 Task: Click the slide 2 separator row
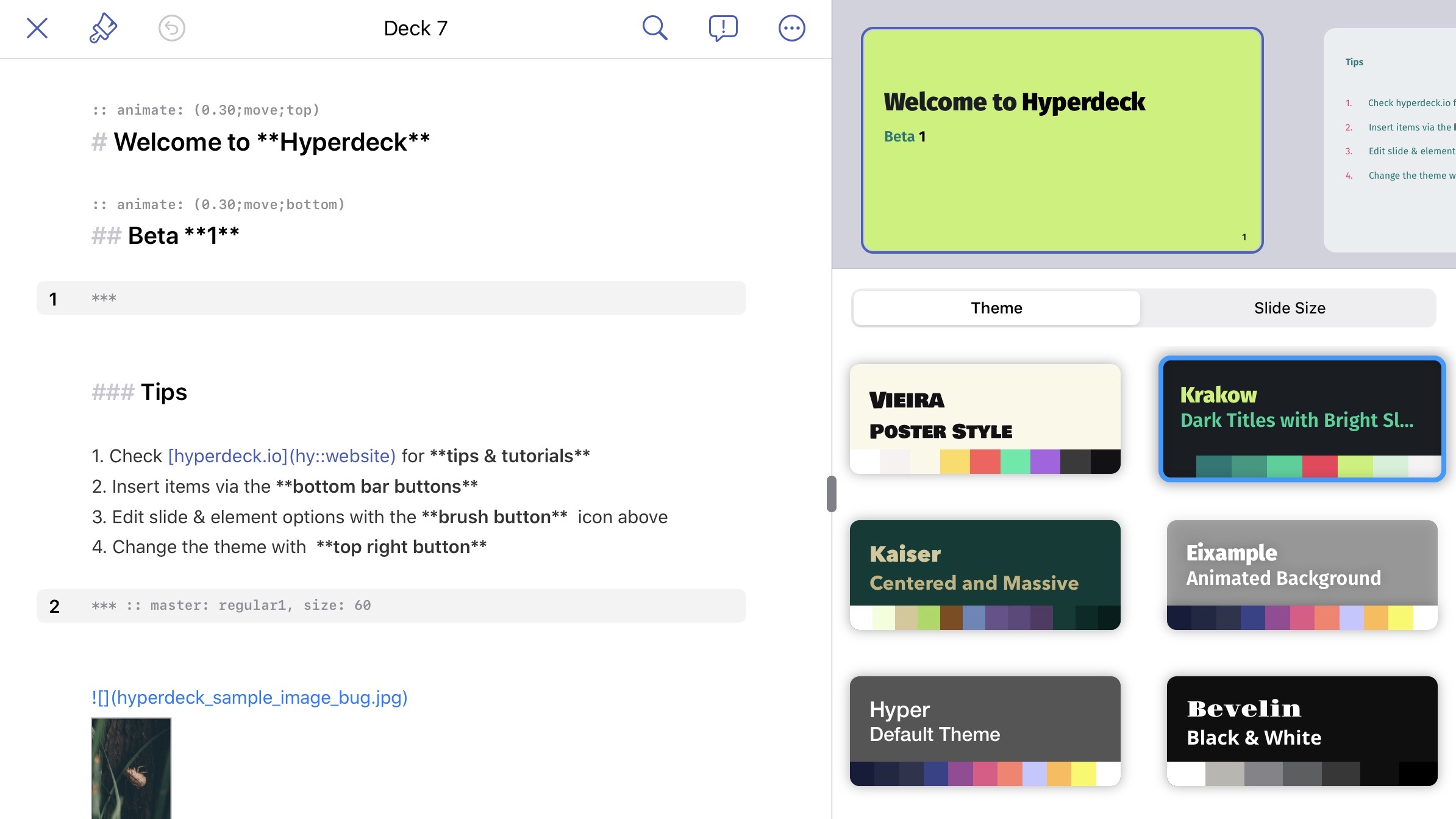[391, 606]
